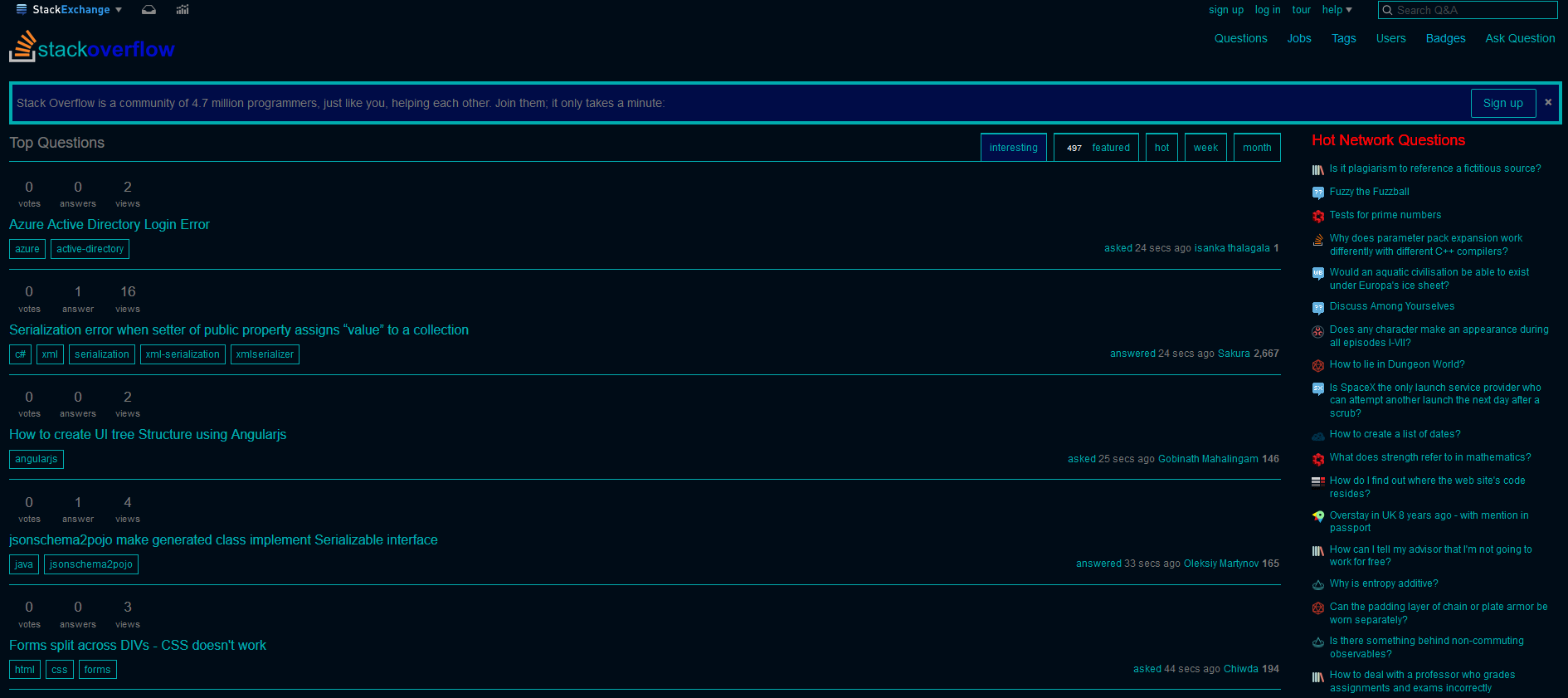The height and width of the screenshot is (698, 1568).
Task: Click the icon beside 'Tests for prime numbers'
Action: point(1317,216)
